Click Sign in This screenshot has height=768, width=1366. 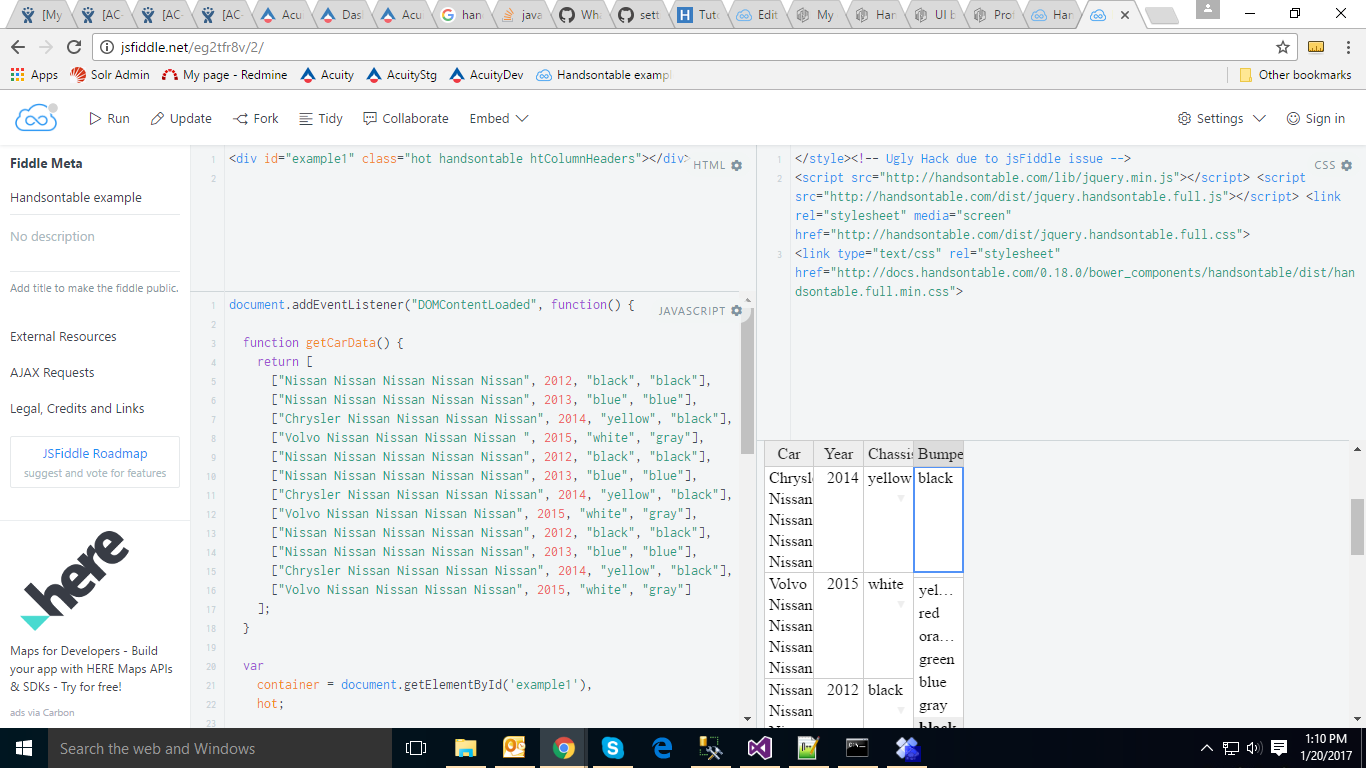(1315, 118)
